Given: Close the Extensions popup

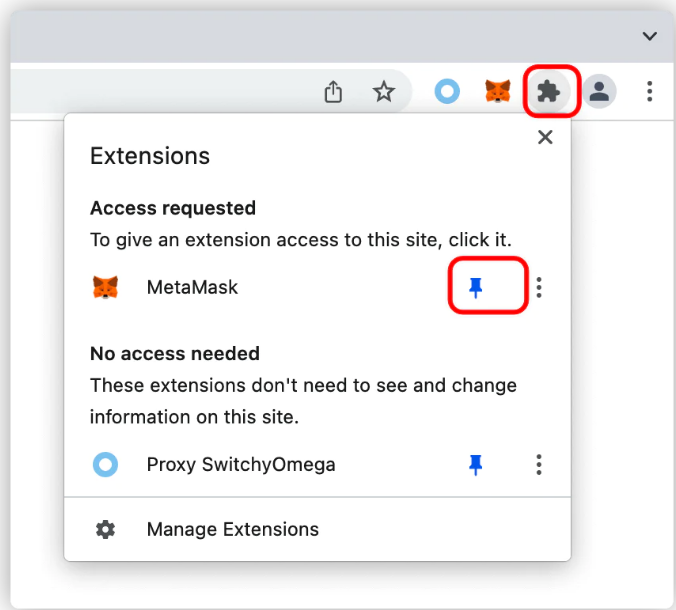Looking at the screenshot, I should 545,137.
